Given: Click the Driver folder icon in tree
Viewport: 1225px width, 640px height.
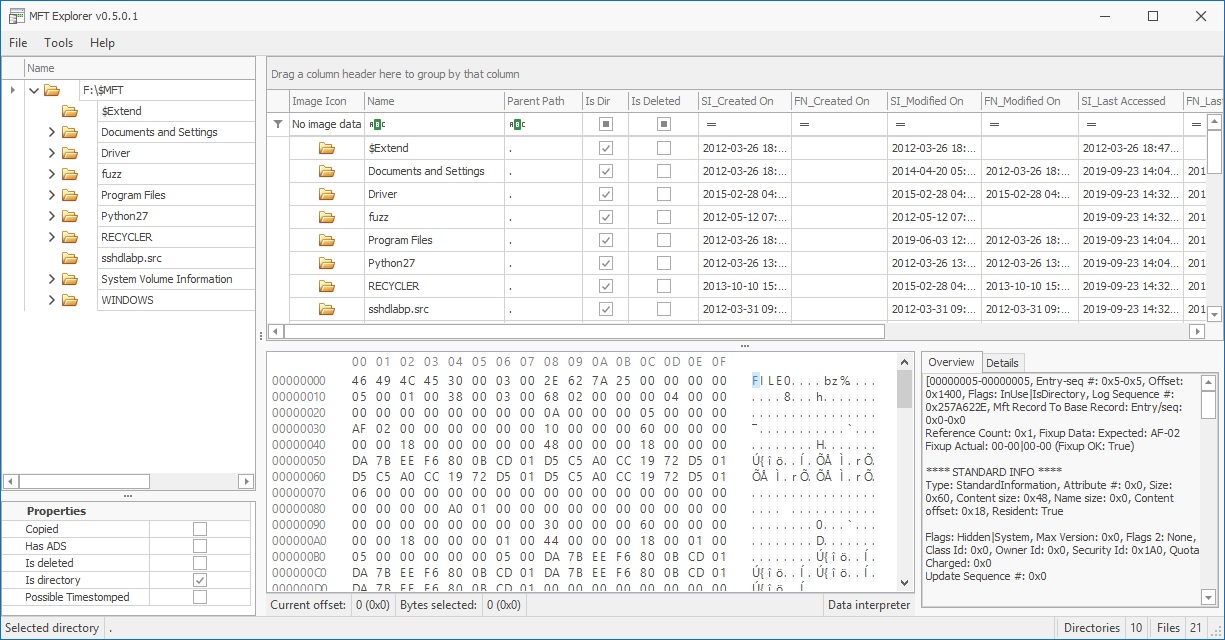Looking at the screenshot, I should [70, 153].
